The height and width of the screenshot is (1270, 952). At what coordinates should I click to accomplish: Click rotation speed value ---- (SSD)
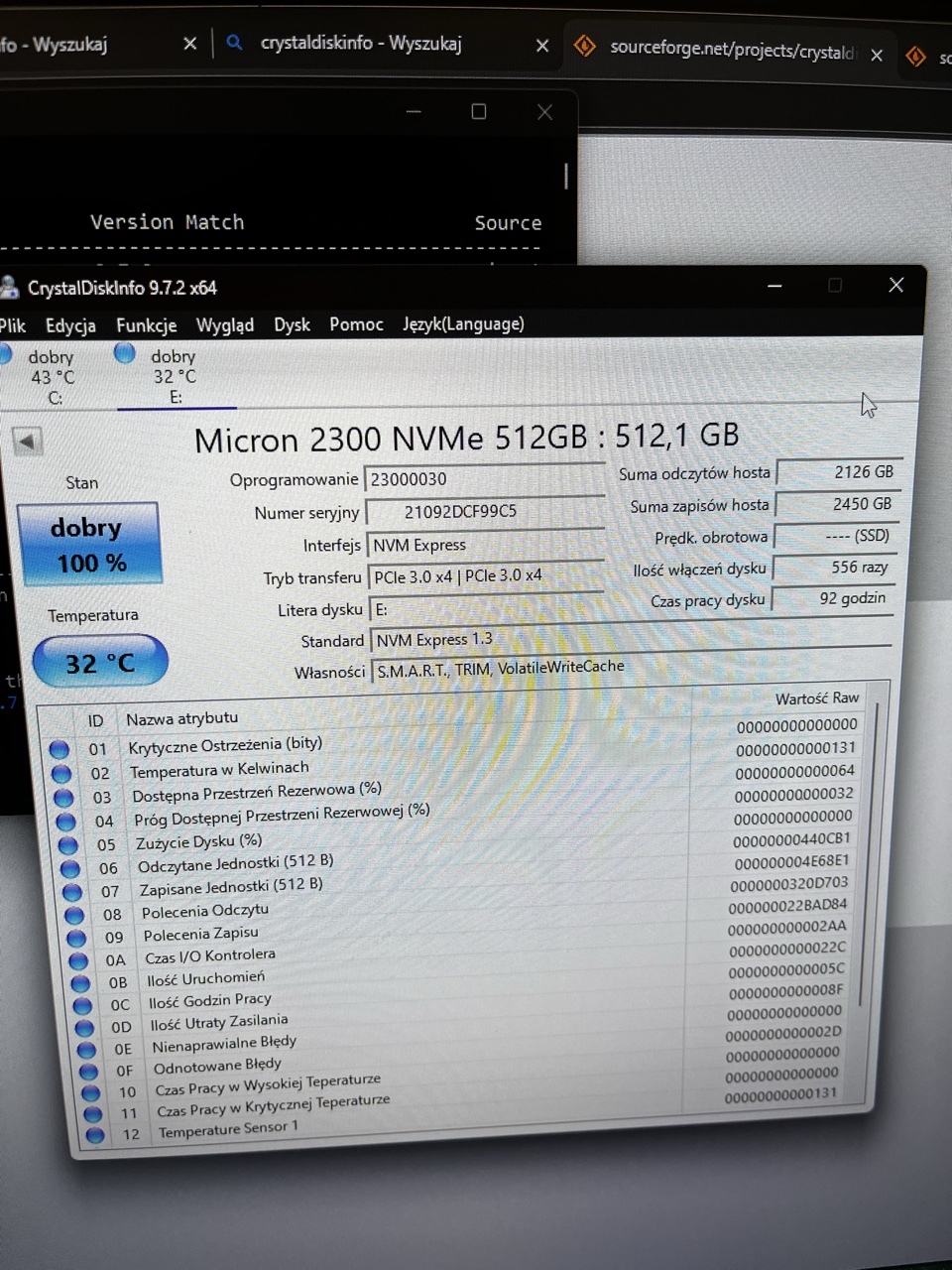835,536
